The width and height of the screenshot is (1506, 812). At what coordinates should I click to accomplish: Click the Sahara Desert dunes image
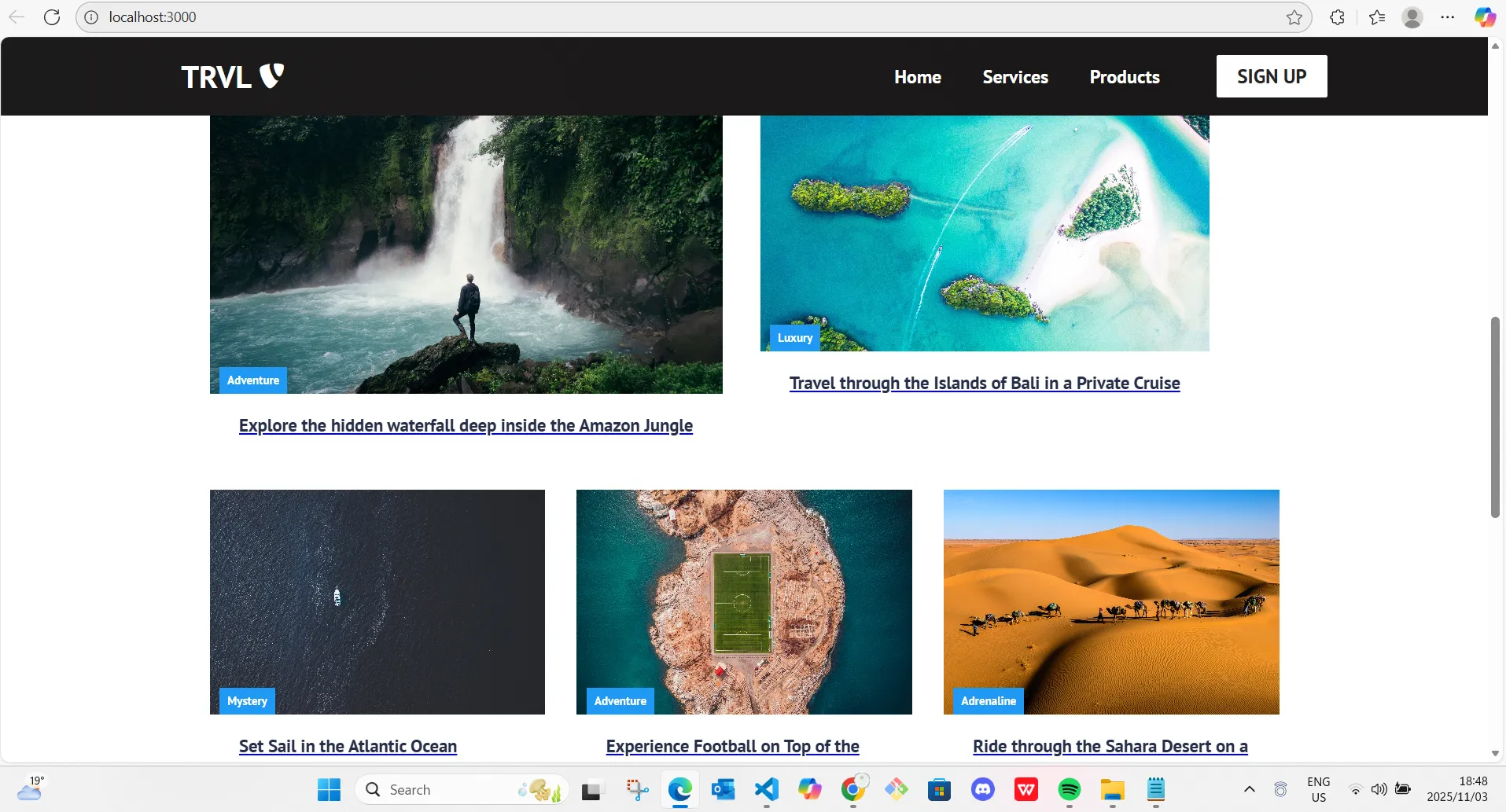click(1110, 601)
